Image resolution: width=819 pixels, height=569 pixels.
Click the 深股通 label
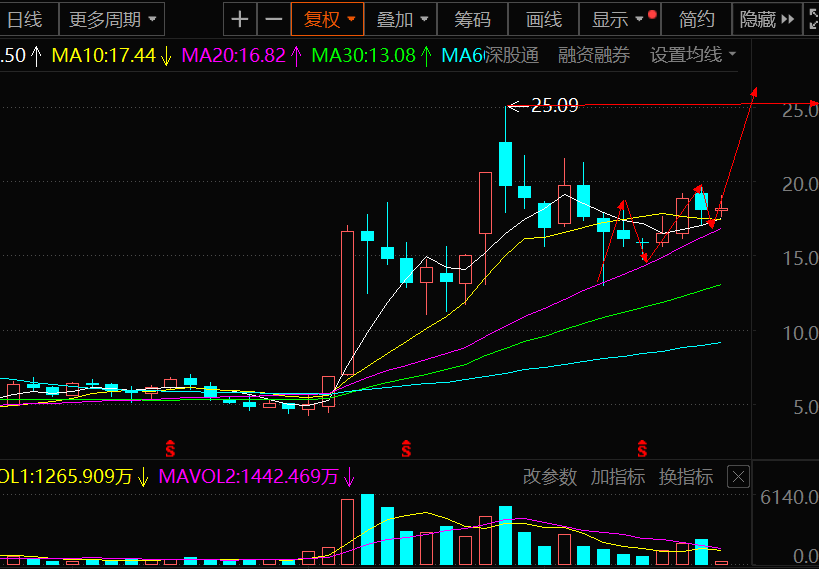512,55
